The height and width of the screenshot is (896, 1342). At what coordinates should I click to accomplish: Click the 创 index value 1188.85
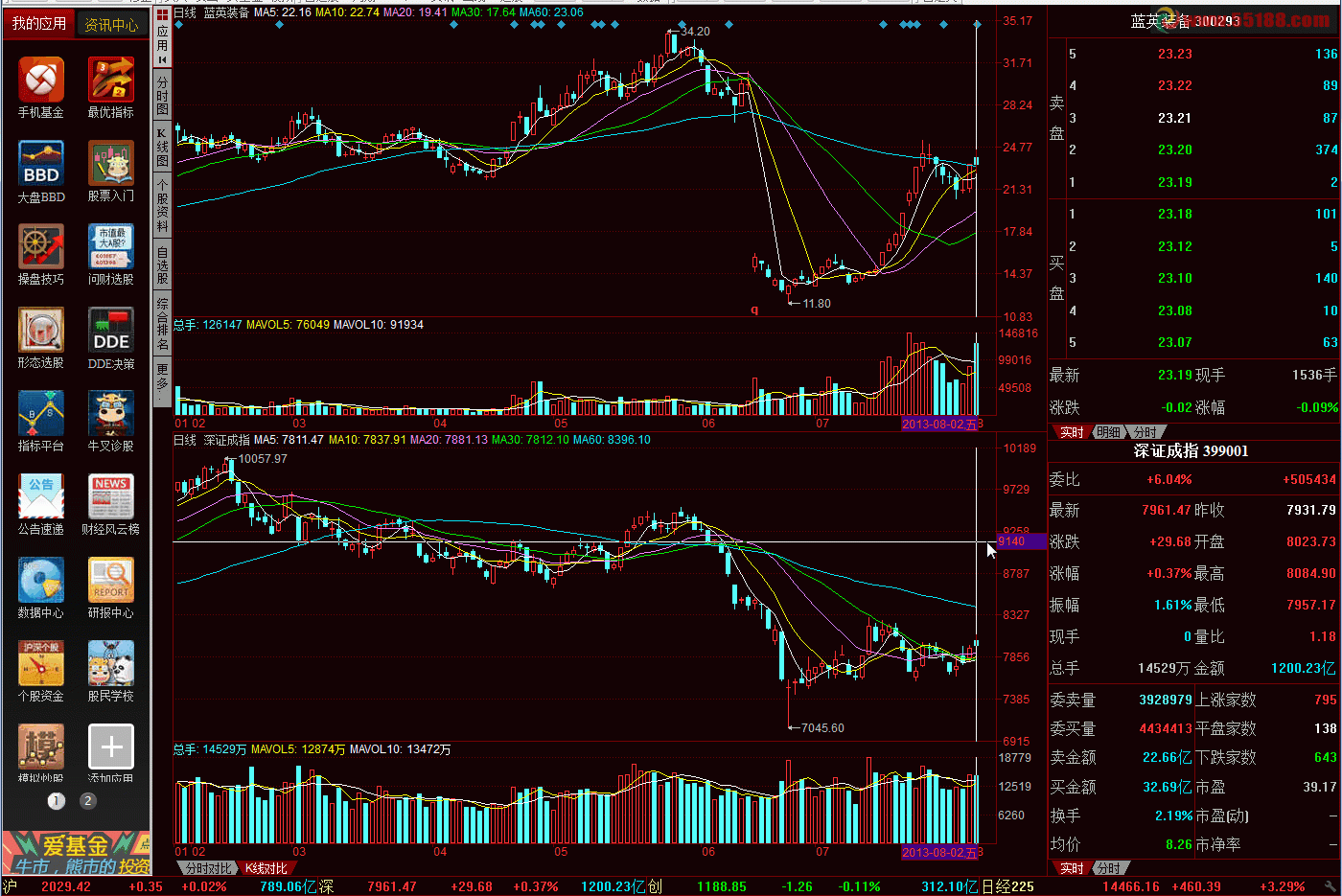pos(721,886)
